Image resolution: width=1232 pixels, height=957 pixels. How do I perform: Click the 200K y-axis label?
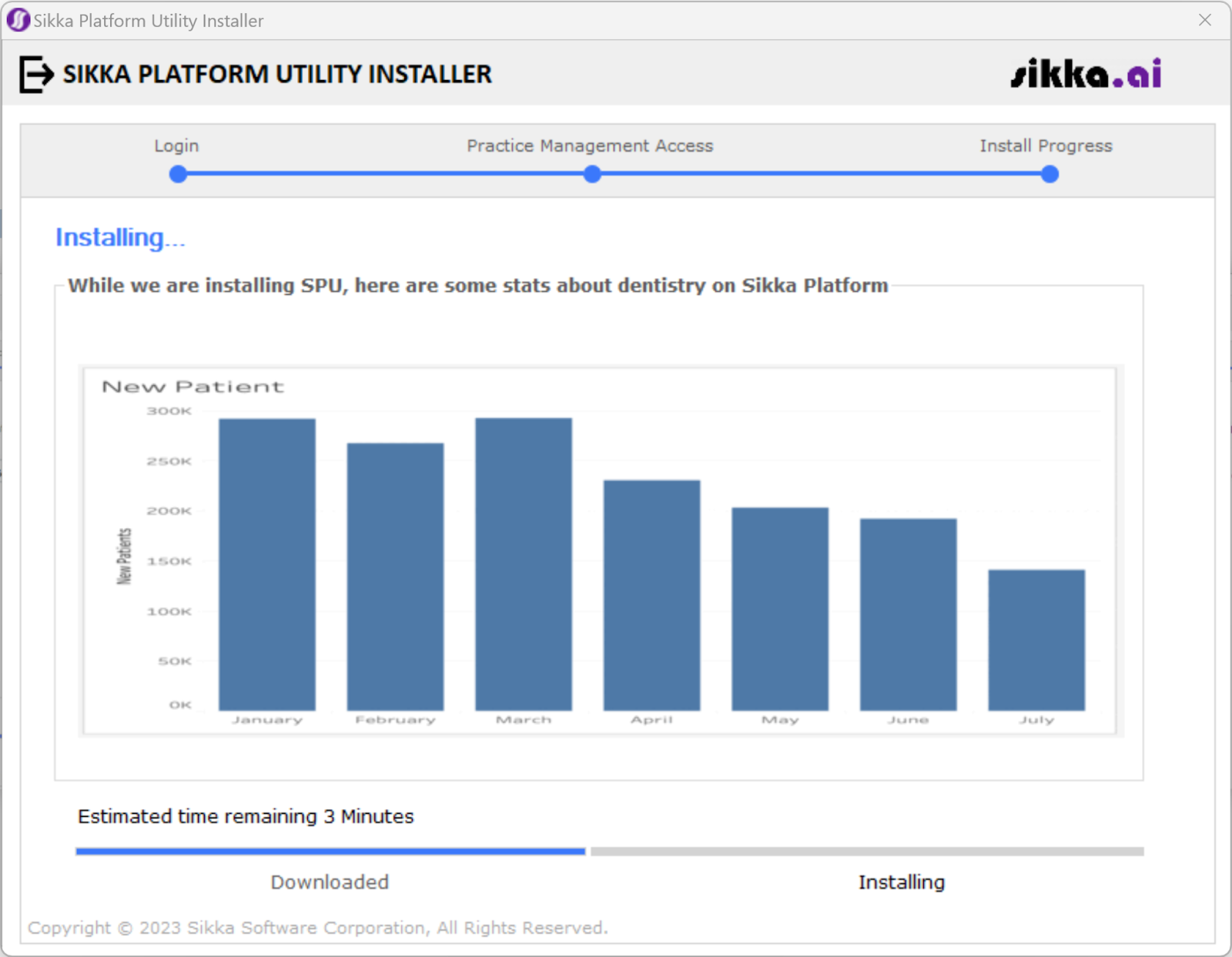point(169,511)
